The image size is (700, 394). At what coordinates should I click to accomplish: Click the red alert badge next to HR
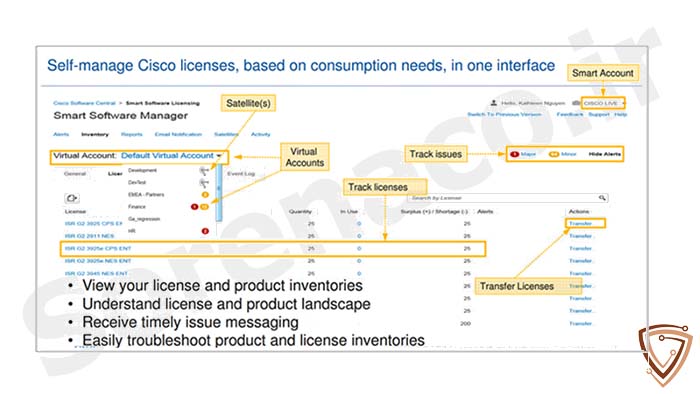point(205,231)
